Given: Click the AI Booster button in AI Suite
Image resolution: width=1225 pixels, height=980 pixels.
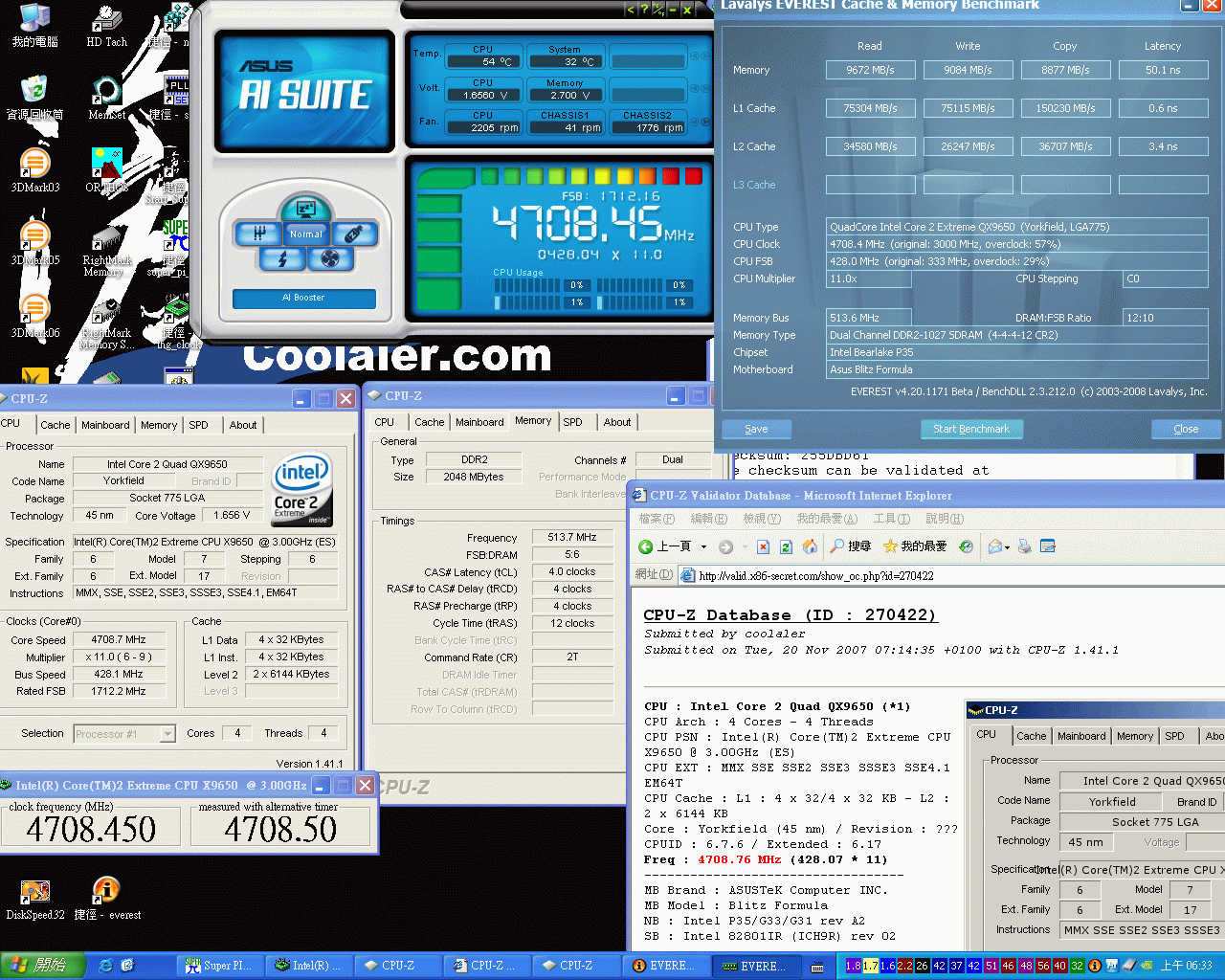Looking at the screenshot, I should (304, 298).
